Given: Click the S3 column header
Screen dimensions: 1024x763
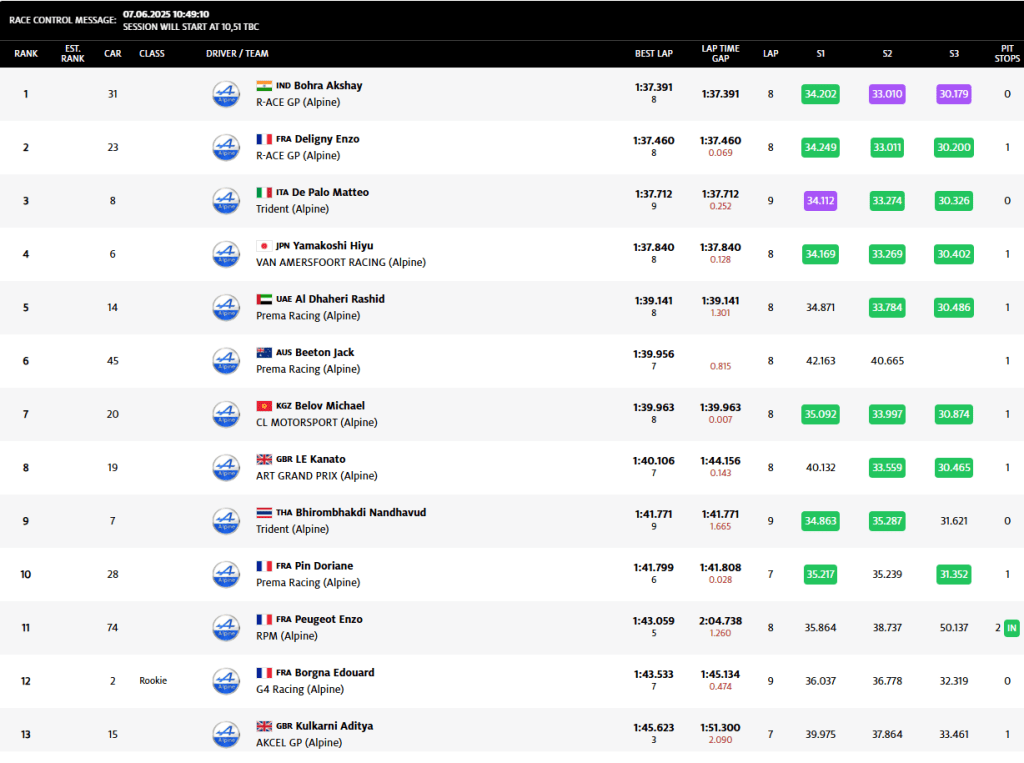Looking at the screenshot, I should [x=954, y=54].
